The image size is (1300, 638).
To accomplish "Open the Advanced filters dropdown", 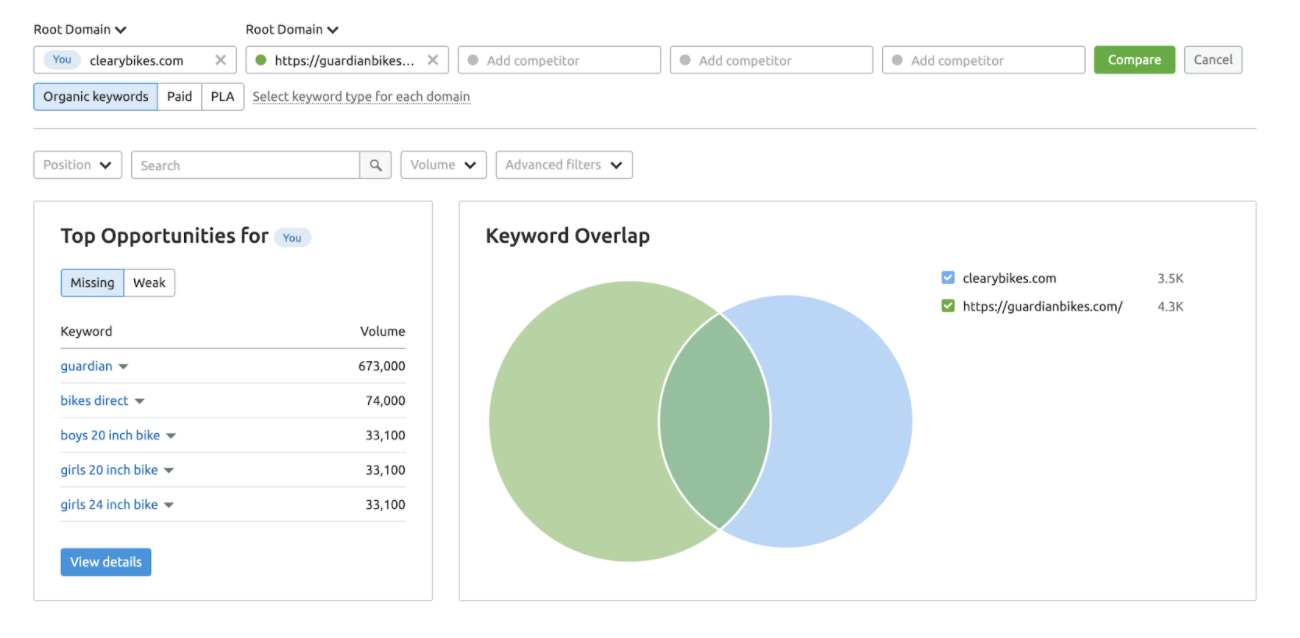I will pos(564,165).
